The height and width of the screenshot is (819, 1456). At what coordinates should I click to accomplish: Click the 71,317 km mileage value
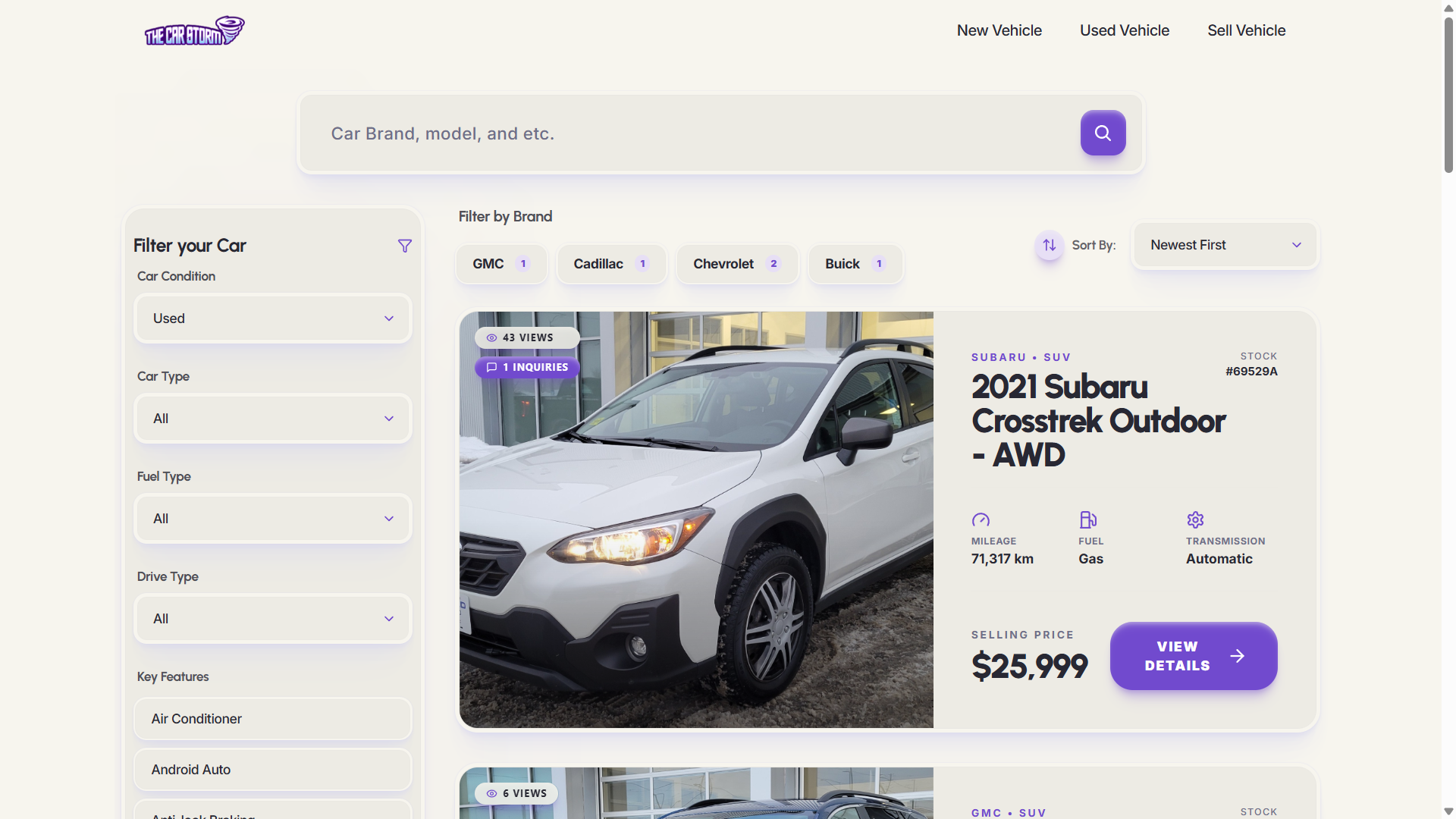[1002, 559]
